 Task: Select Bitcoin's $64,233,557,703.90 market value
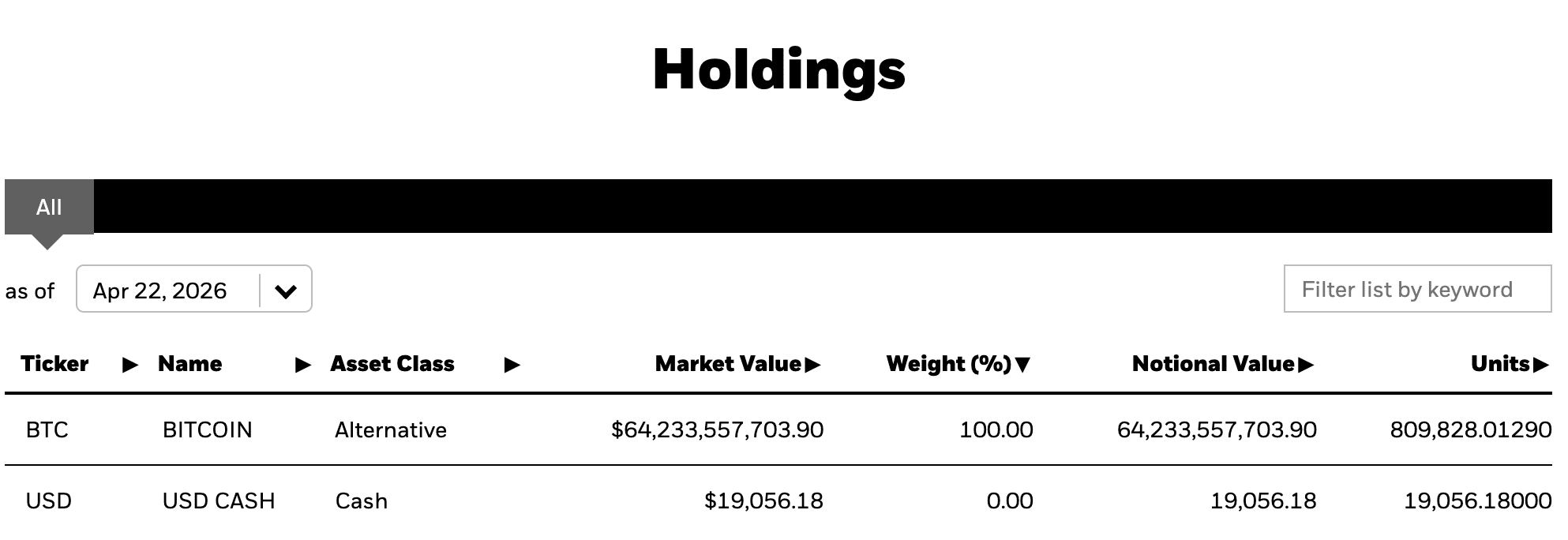tap(717, 430)
